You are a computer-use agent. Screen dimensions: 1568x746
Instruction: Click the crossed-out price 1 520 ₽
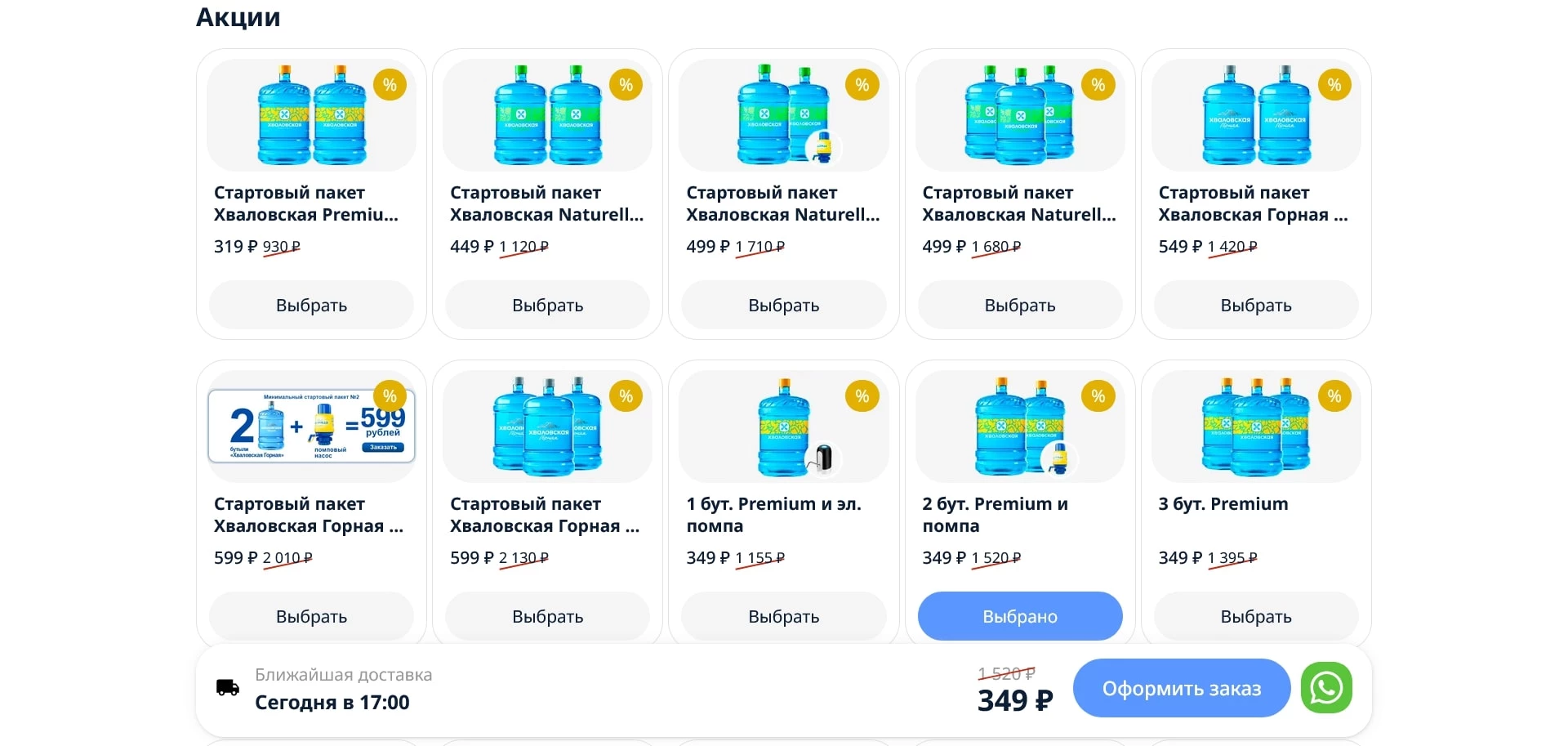[1006, 673]
